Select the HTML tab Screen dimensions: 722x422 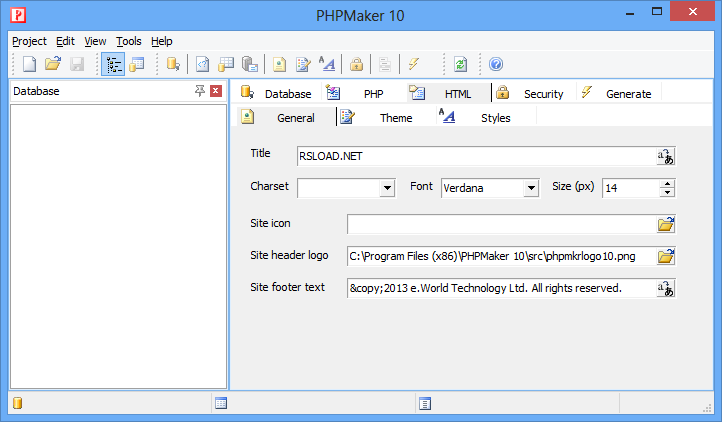pos(447,93)
